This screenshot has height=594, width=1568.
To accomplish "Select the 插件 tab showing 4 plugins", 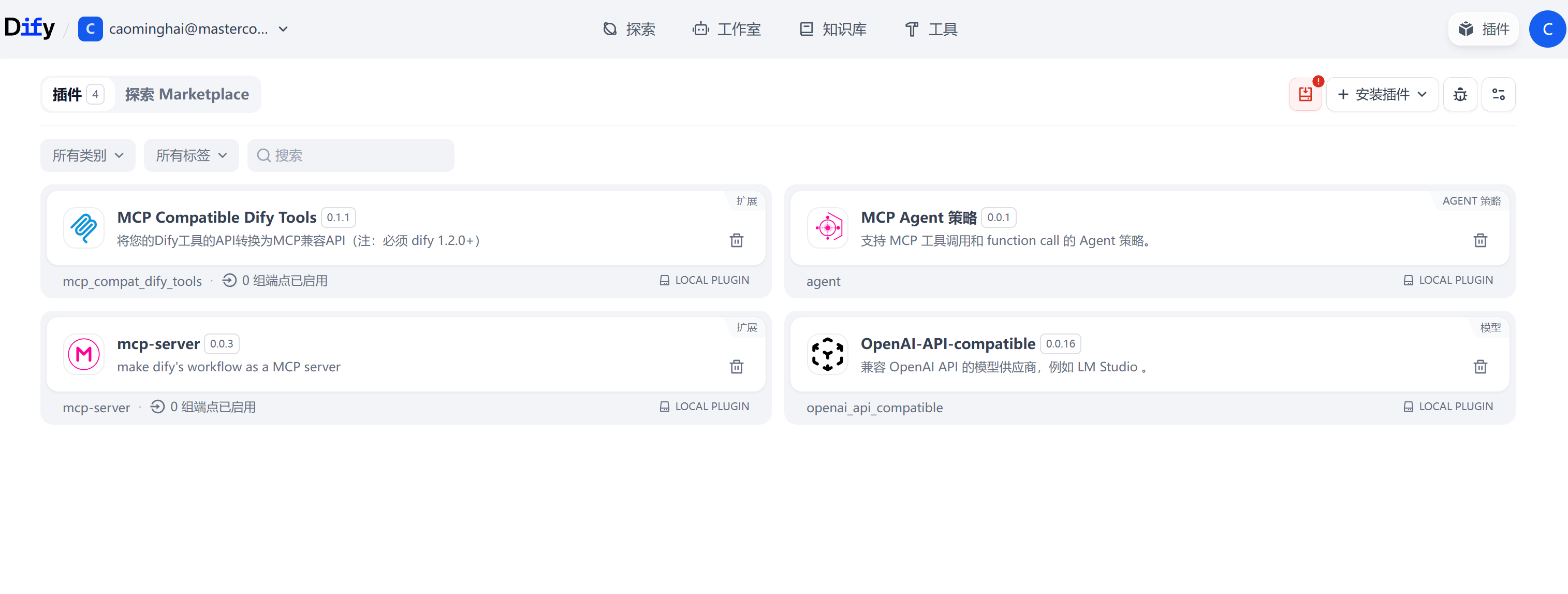I will click(x=76, y=94).
